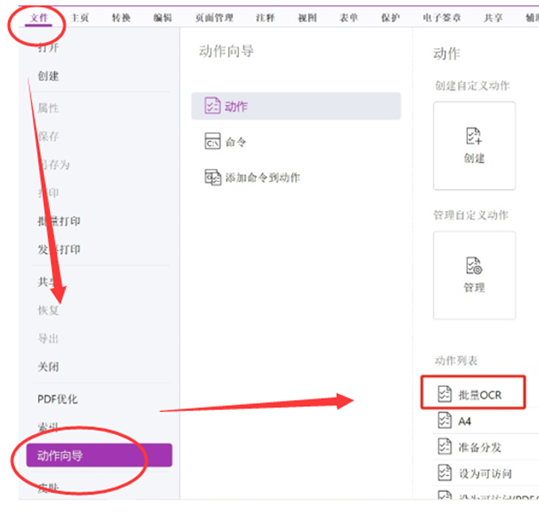Switch to the 电子签章 tab

[442, 18]
